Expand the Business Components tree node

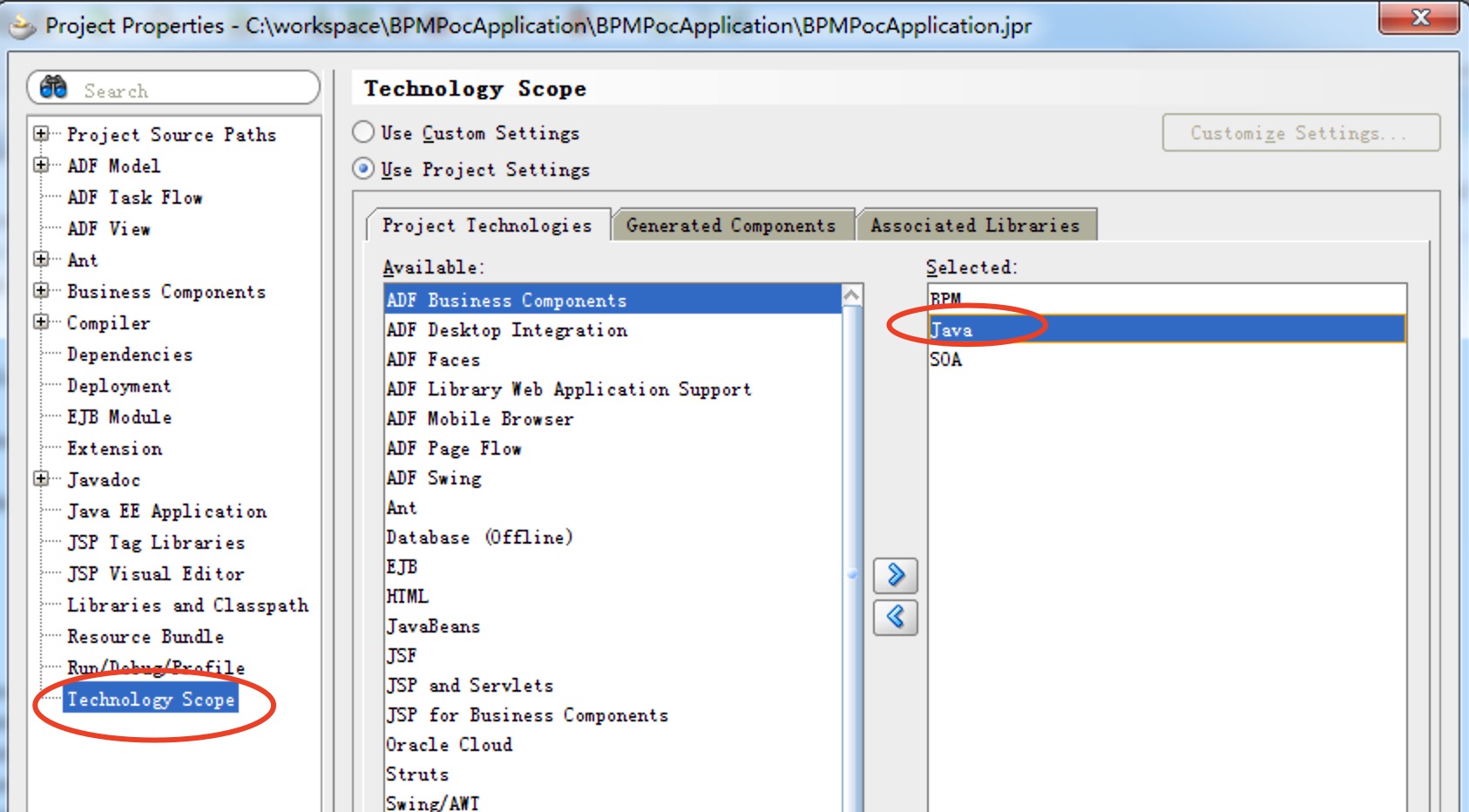coord(41,291)
